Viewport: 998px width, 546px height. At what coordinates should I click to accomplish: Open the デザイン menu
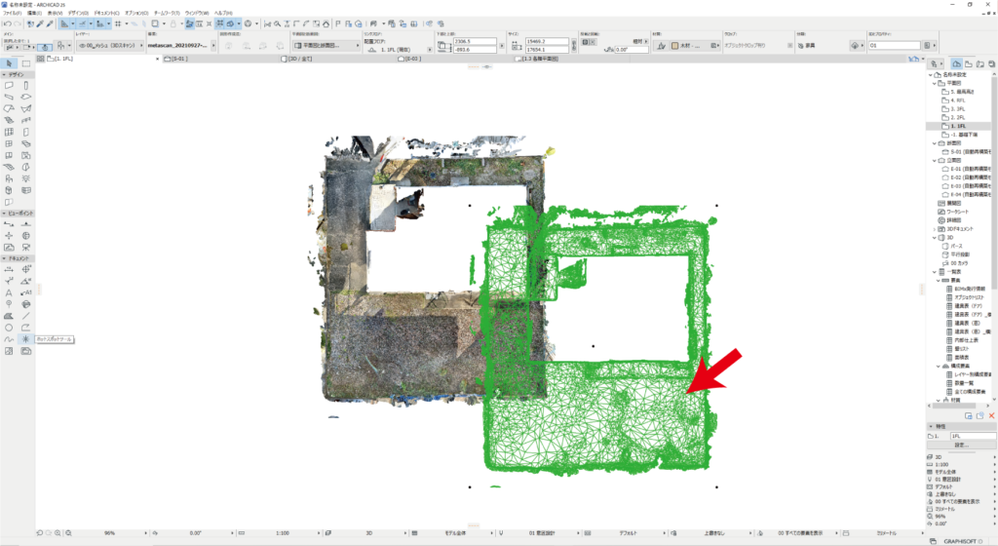coord(78,13)
